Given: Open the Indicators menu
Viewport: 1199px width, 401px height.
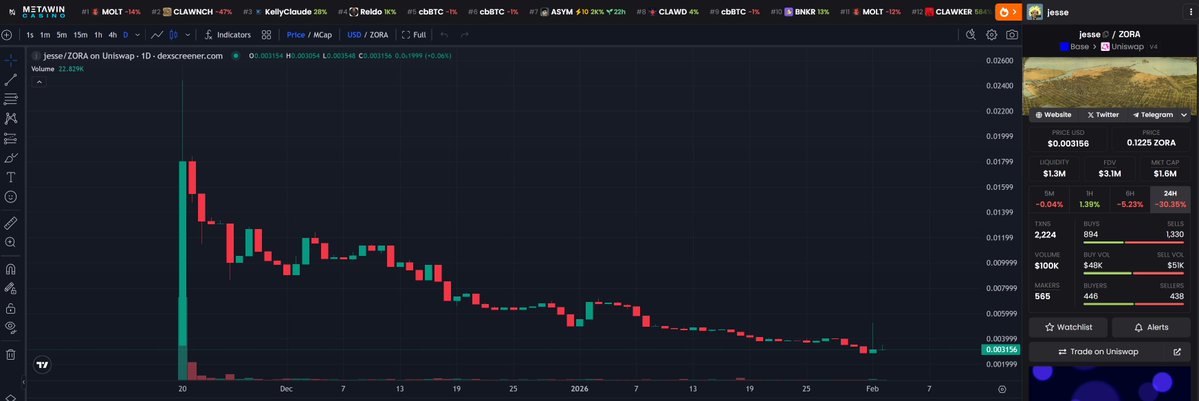Looking at the screenshot, I should click(227, 35).
